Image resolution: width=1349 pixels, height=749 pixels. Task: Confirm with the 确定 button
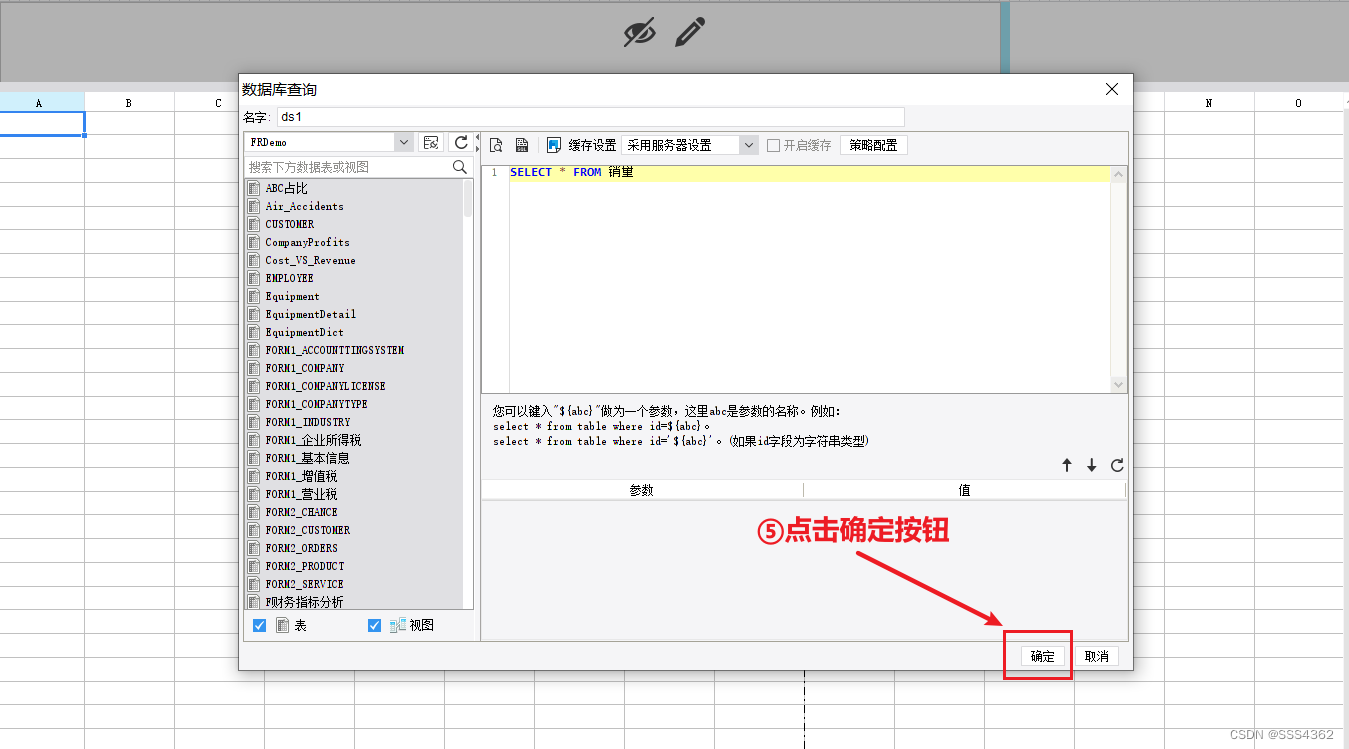1043,656
